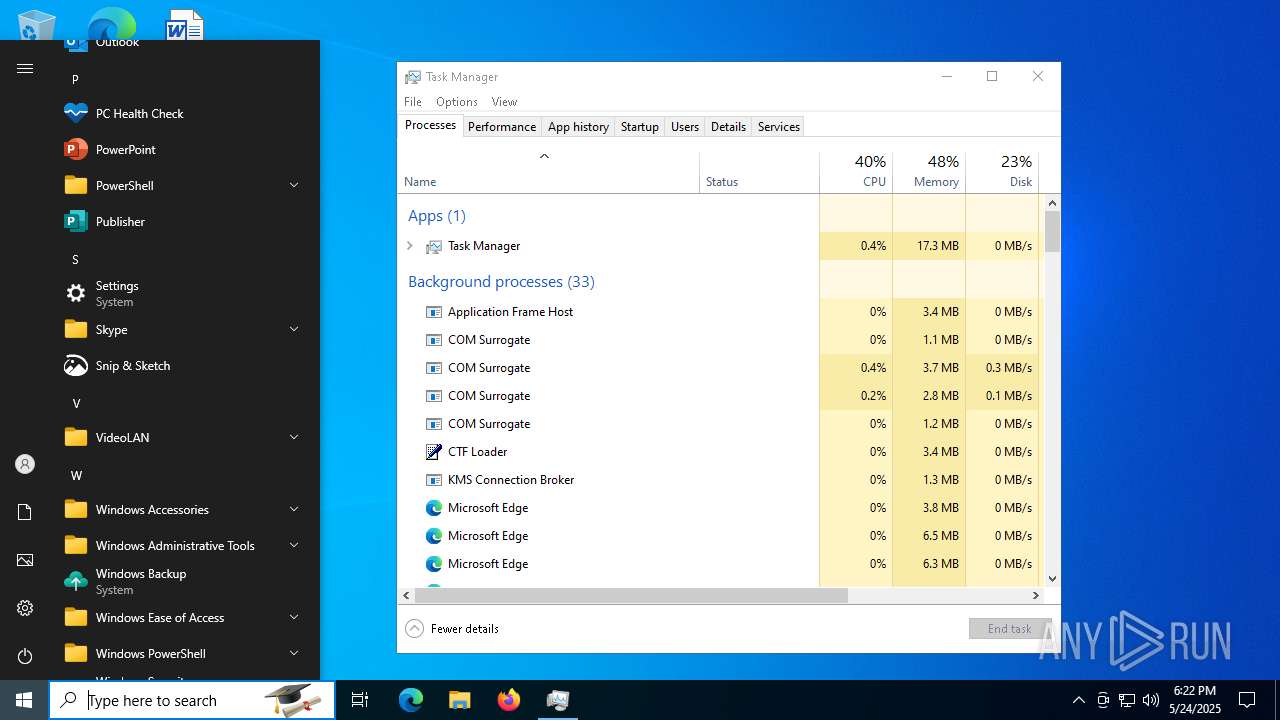Open network icon in system tray

pyautogui.click(x=1127, y=700)
